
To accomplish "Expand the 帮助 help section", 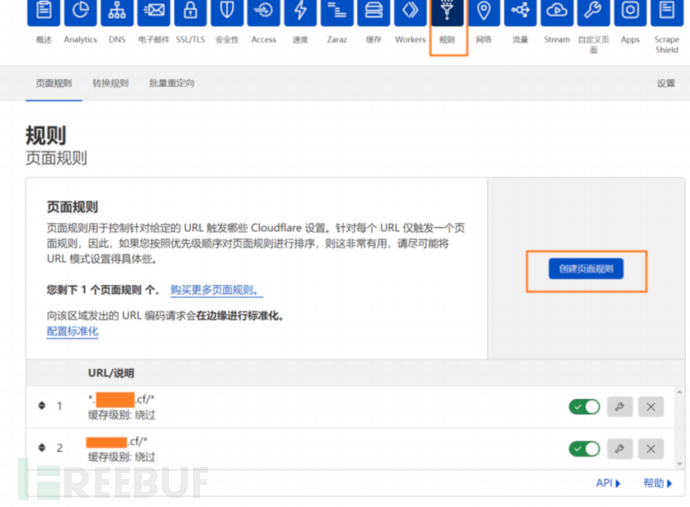I will point(657,483).
